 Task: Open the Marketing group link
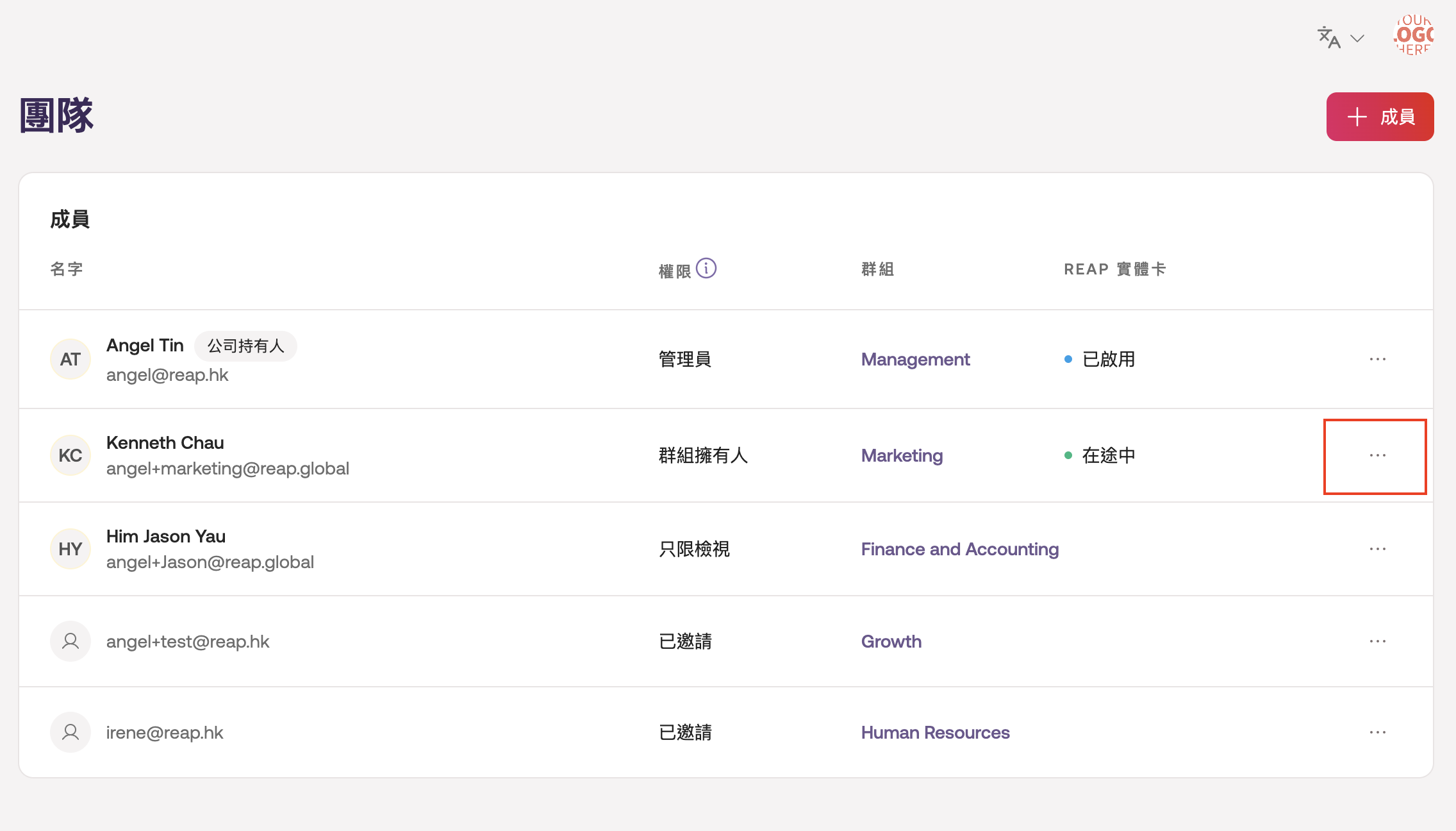[902, 455]
